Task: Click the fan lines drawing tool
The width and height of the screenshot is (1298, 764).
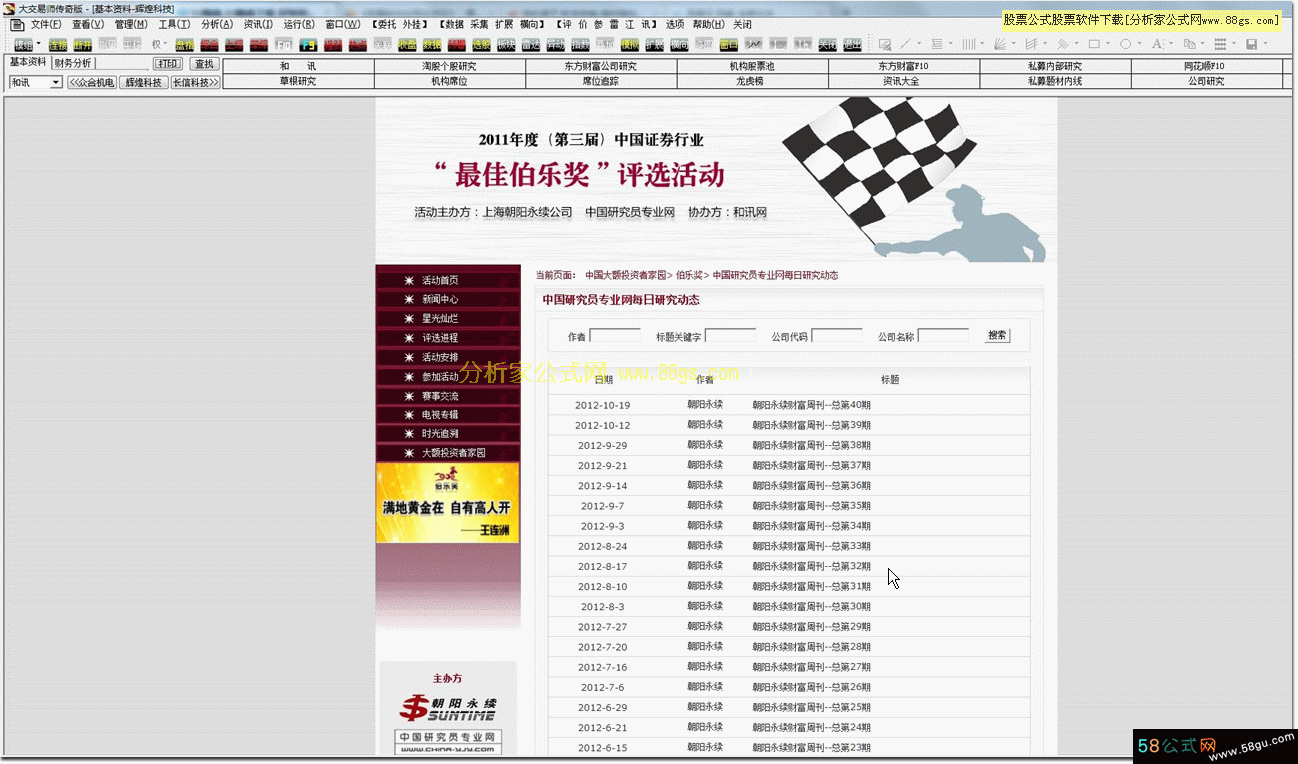Action: (1001, 44)
